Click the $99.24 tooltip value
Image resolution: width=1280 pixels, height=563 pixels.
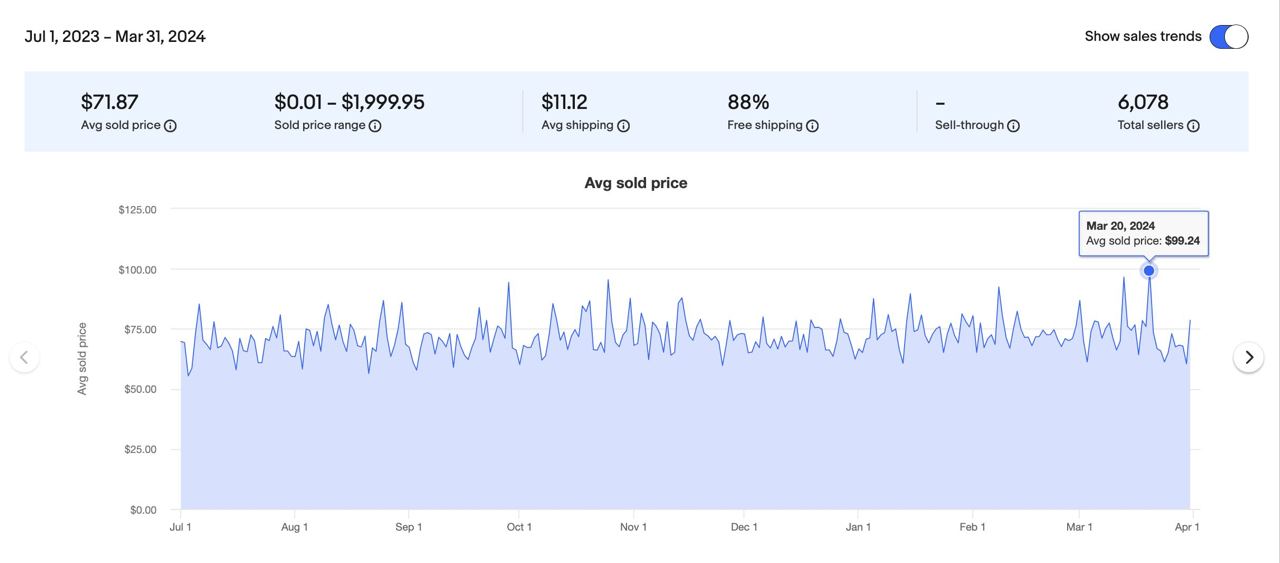[x=1182, y=241]
